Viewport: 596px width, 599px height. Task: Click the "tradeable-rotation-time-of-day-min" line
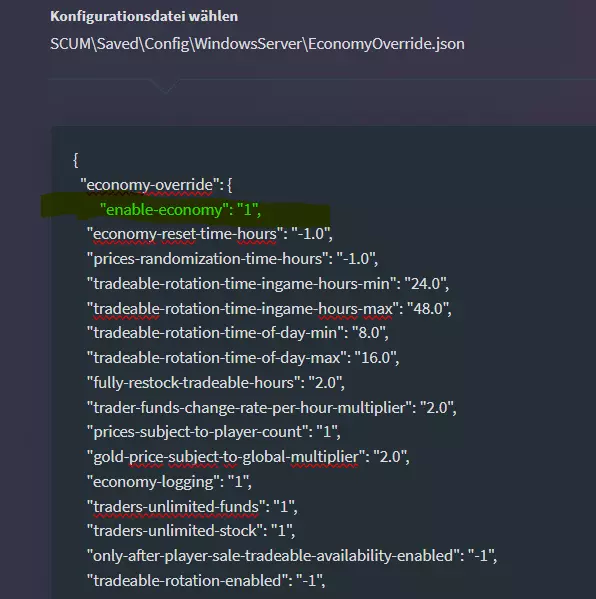(238, 333)
